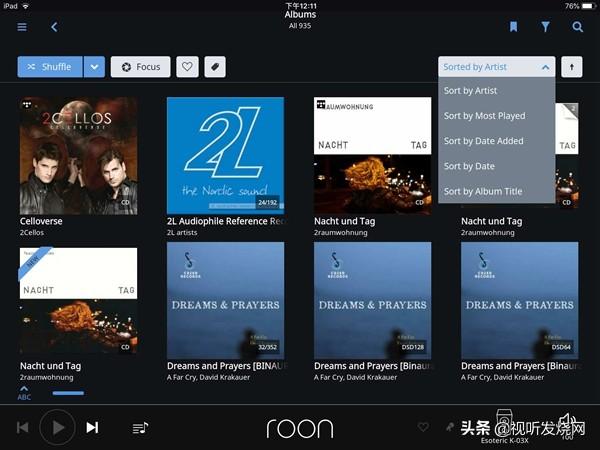Choose Sort by Date option

pos(496,166)
